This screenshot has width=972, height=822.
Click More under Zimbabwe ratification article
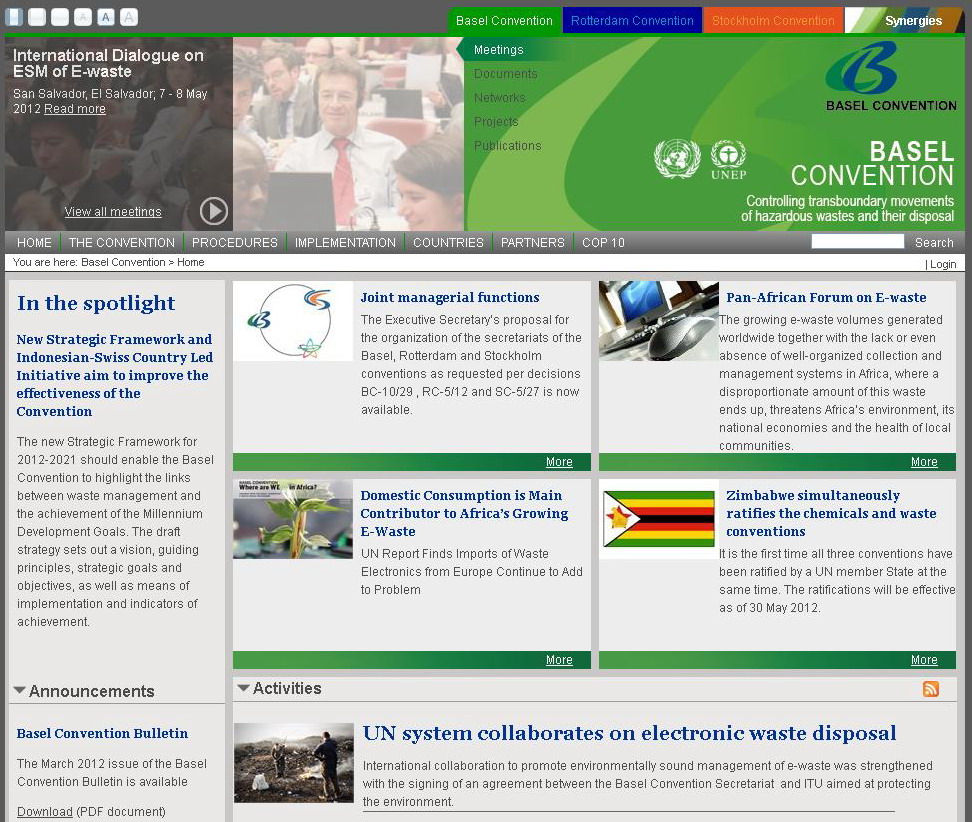pyautogui.click(x=924, y=660)
